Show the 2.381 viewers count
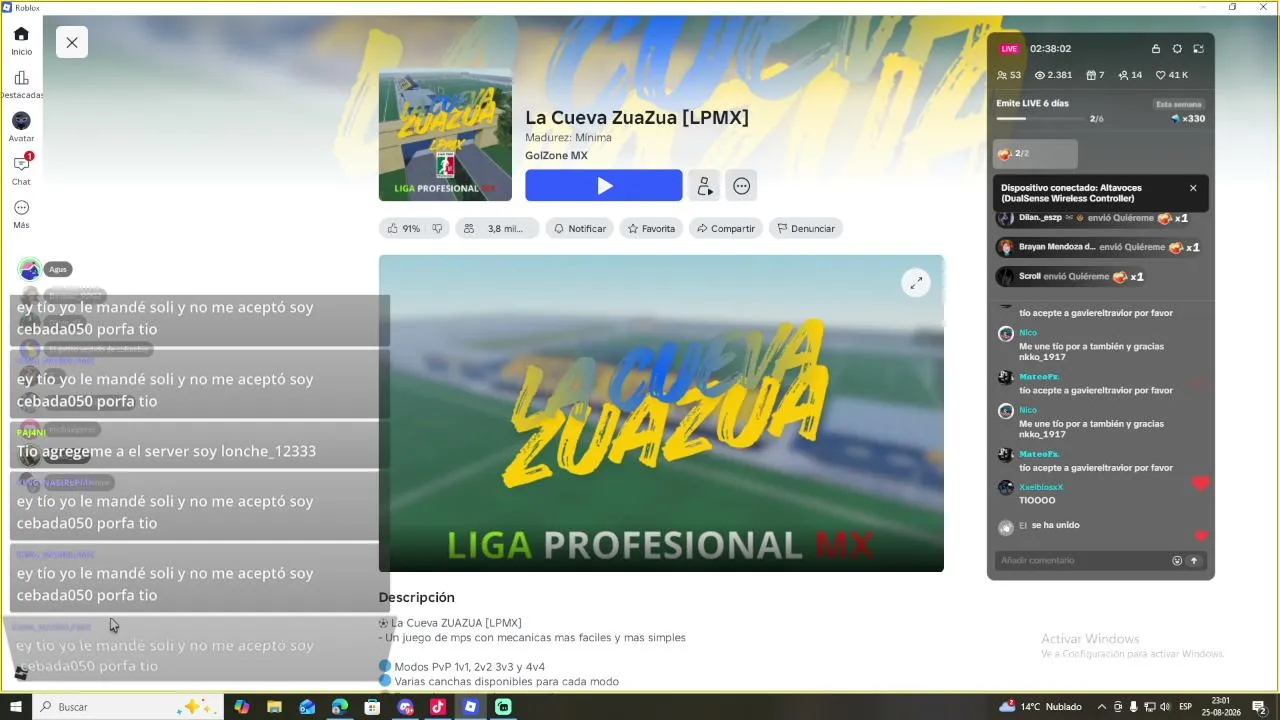 pos(1053,75)
